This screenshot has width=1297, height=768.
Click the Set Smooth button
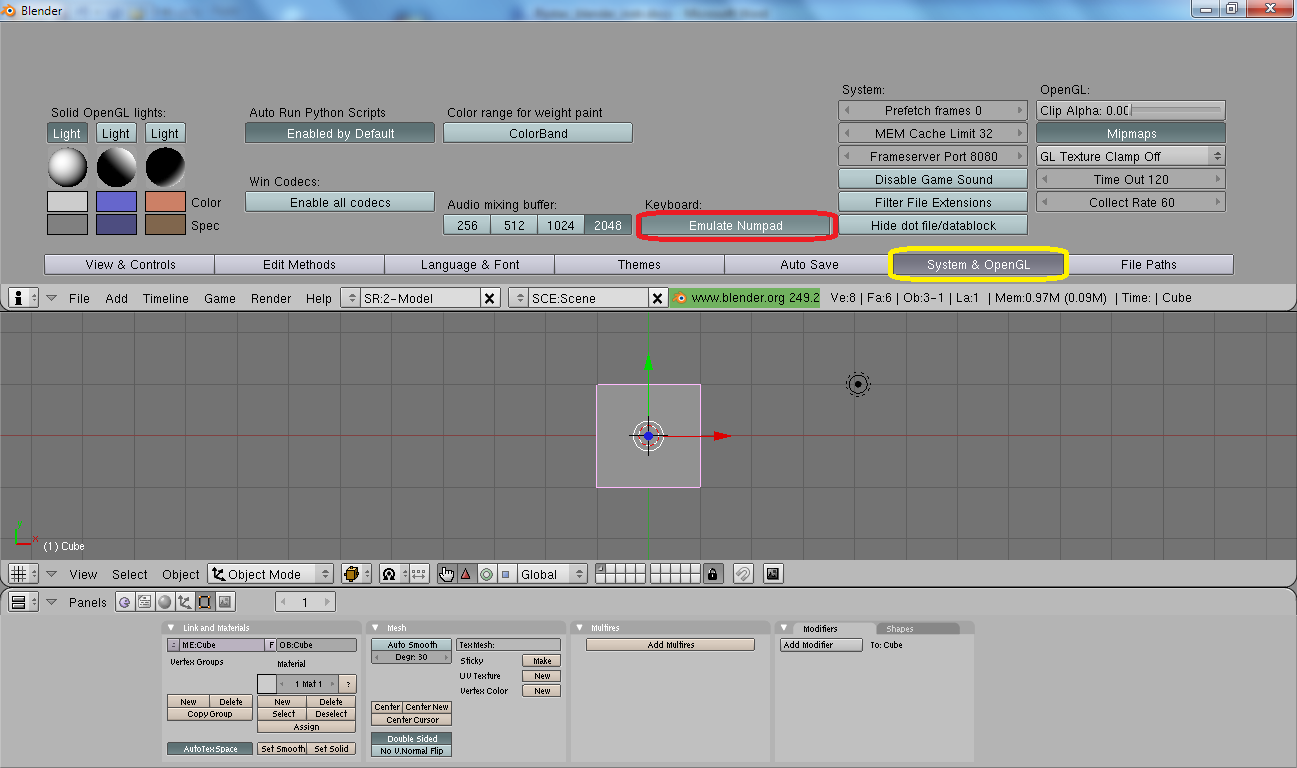pos(283,749)
